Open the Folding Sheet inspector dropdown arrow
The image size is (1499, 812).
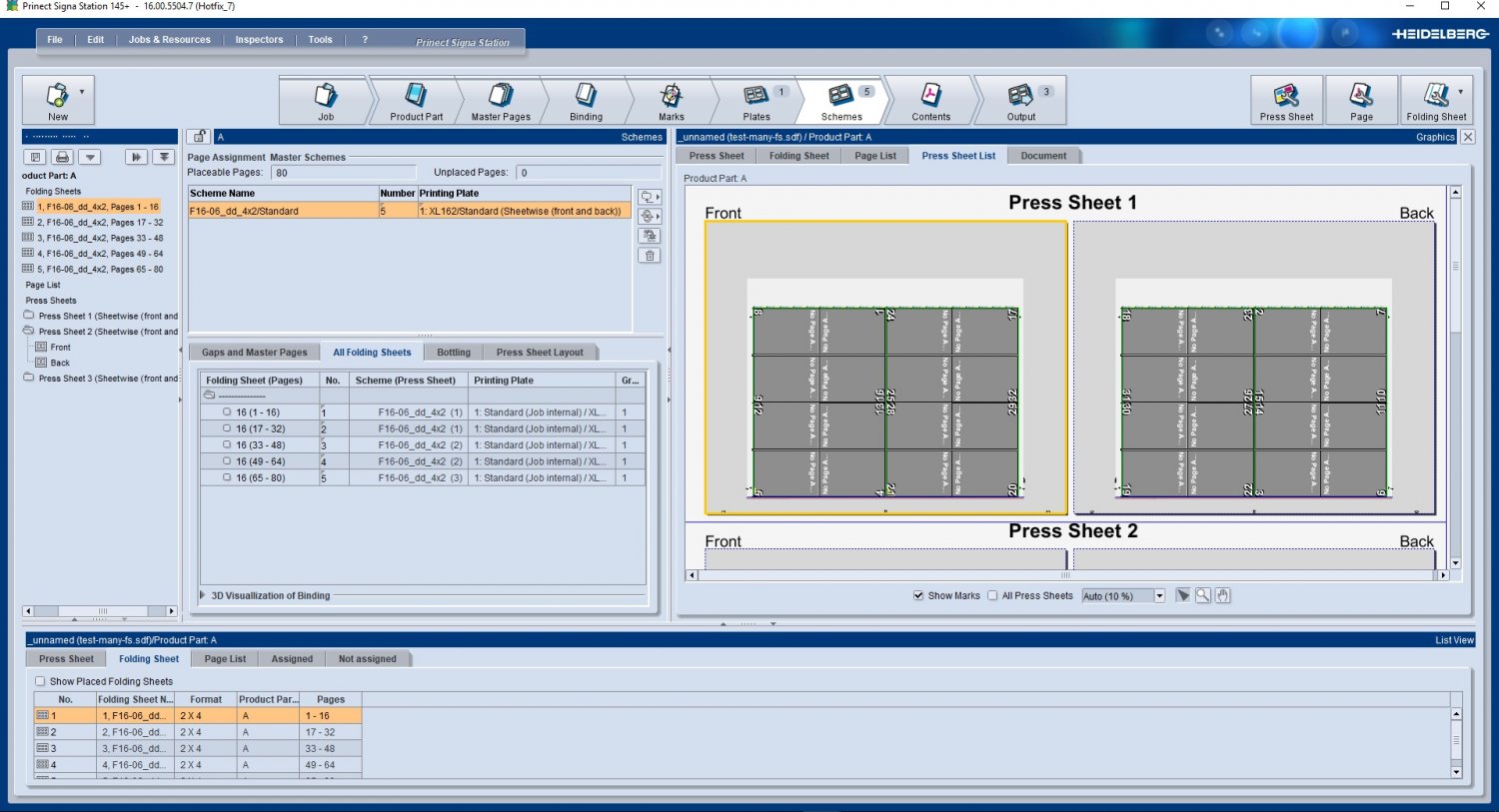pos(1461,92)
